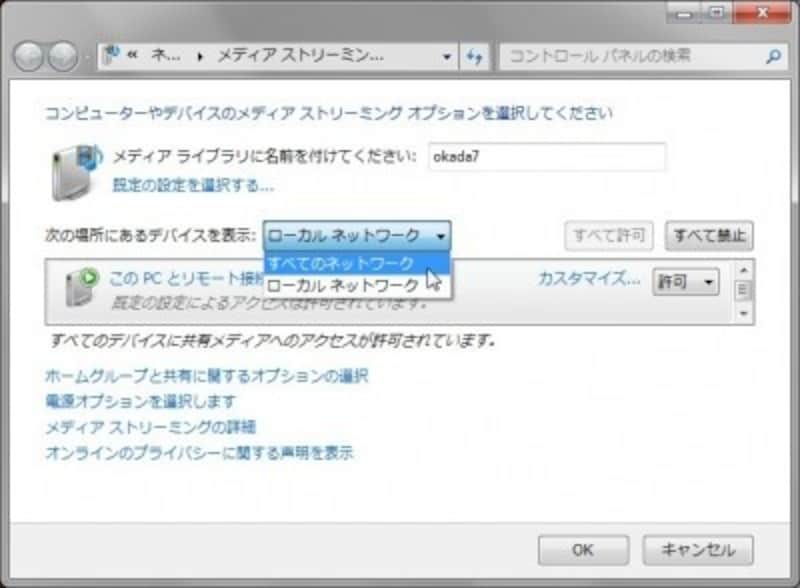Click the control panel icon in address bar
800x588 pixels.
coord(111,55)
